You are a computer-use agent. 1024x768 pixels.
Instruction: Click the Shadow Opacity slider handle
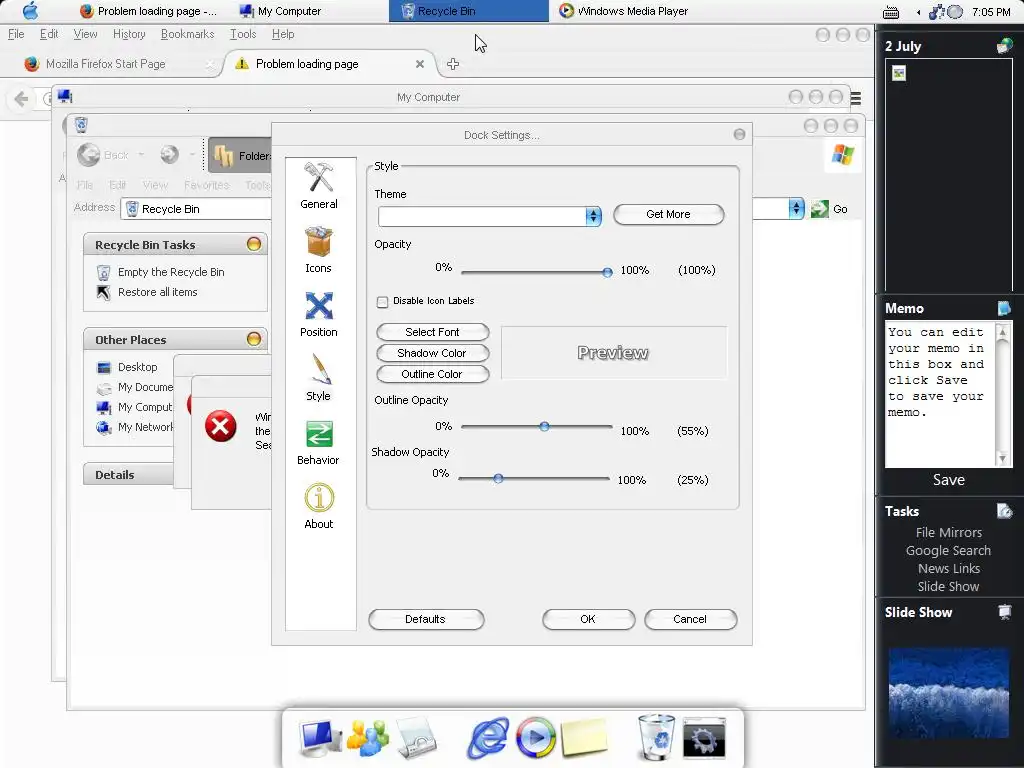498,479
